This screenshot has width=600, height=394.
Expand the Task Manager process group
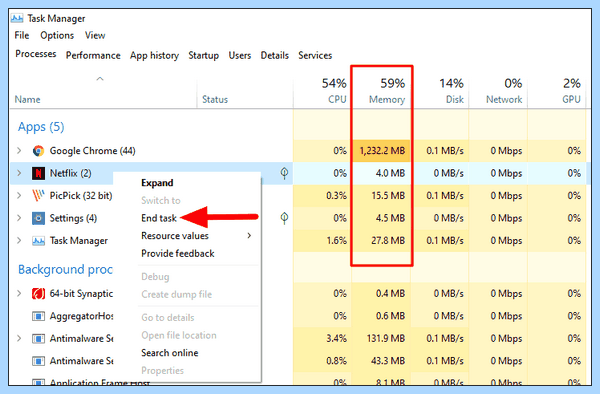click(x=19, y=241)
